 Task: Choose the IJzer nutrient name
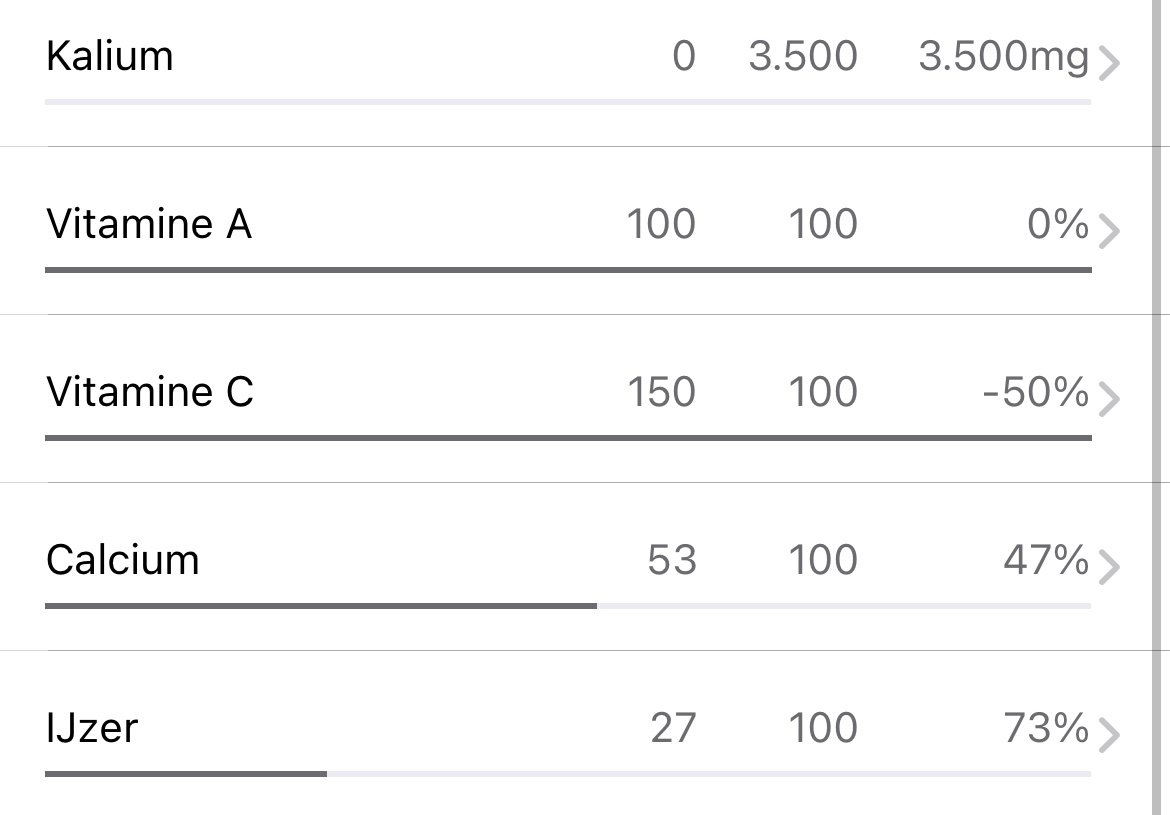(x=92, y=728)
